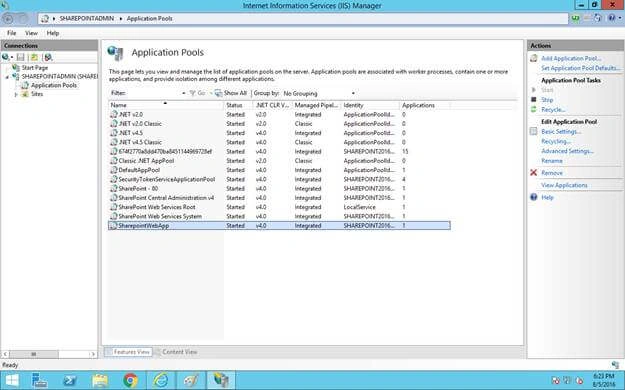Open the View menu
This screenshot has width=625, height=390.
click(31, 33)
